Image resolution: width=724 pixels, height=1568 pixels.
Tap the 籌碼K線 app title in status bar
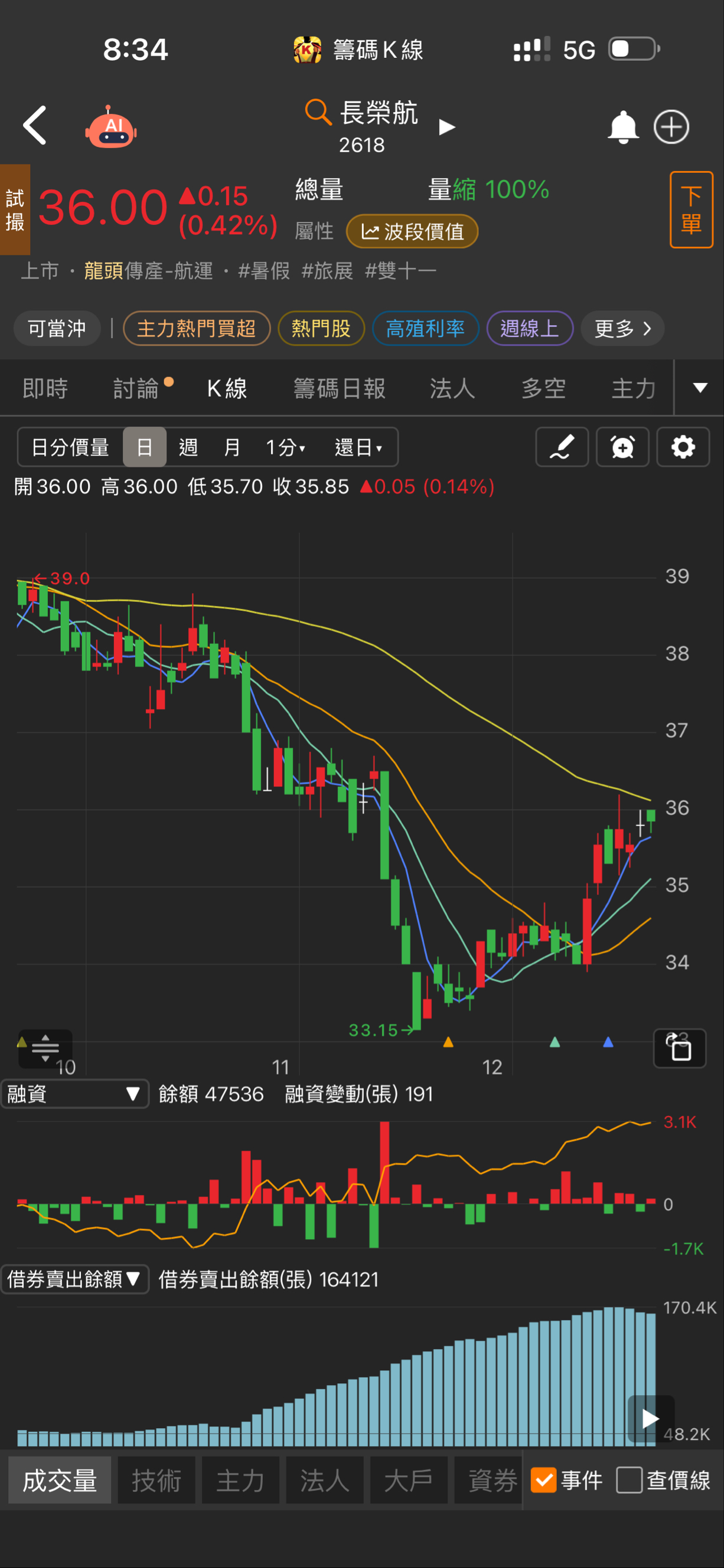pyautogui.click(x=377, y=50)
